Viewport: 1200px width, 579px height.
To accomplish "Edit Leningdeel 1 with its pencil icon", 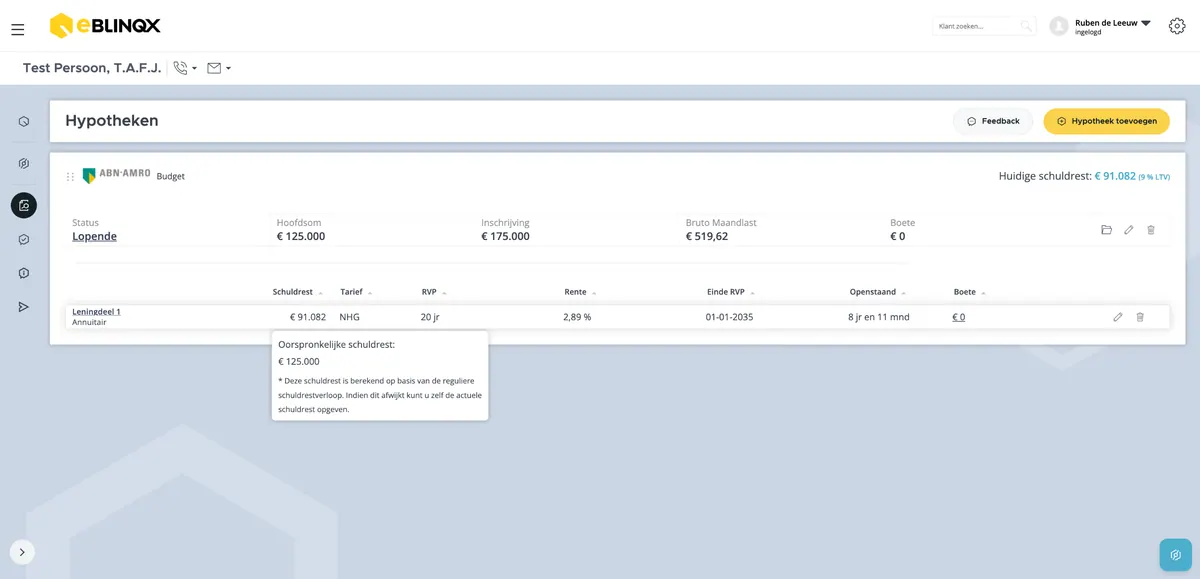I will [x=1118, y=317].
